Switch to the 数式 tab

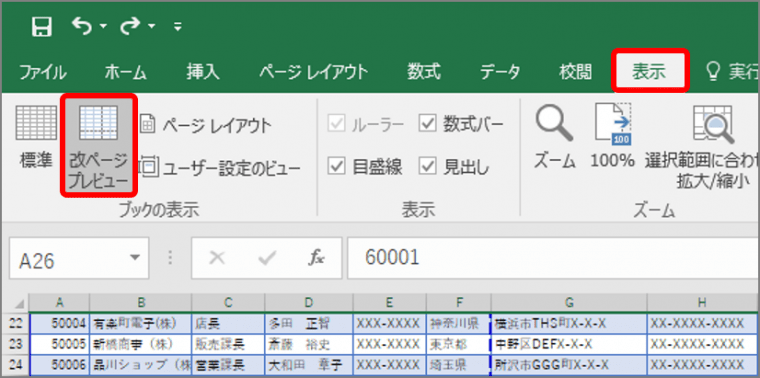[x=424, y=73]
